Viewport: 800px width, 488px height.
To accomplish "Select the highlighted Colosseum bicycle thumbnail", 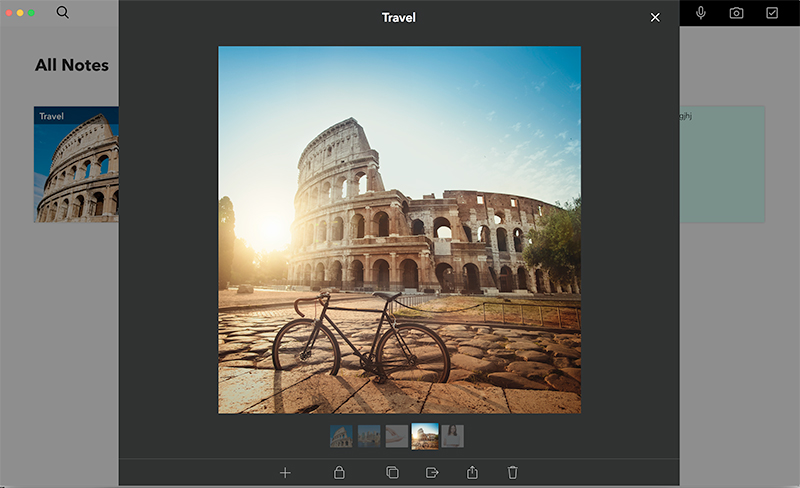I will [425, 436].
